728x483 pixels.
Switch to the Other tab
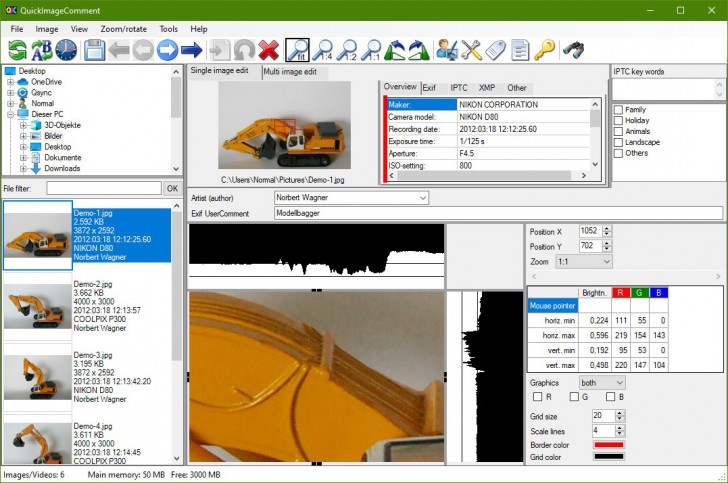(x=517, y=88)
